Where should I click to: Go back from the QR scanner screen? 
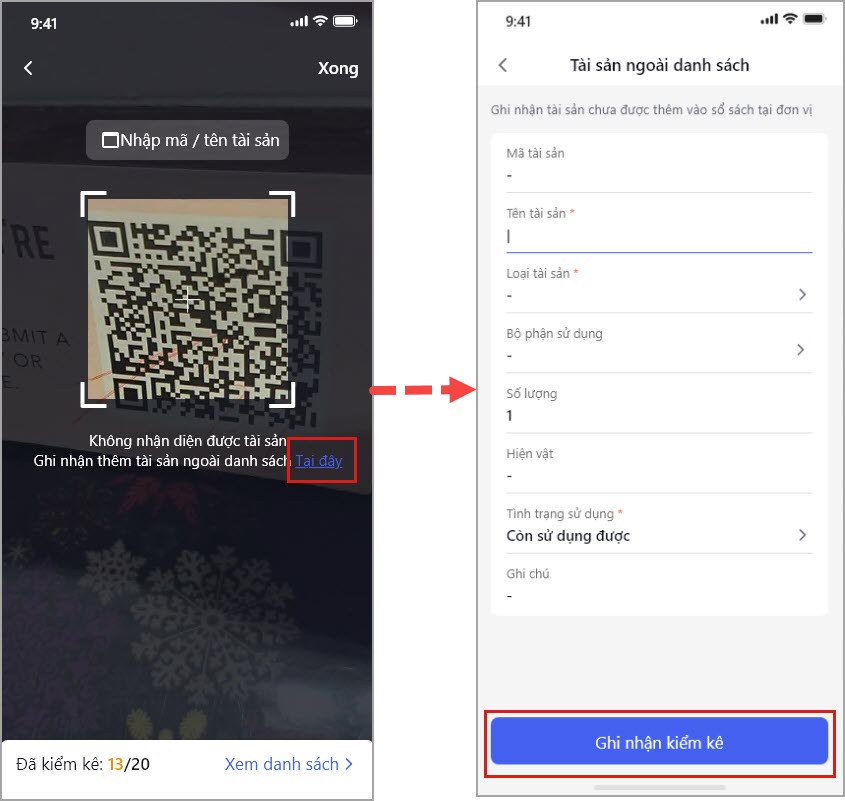pos(28,68)
